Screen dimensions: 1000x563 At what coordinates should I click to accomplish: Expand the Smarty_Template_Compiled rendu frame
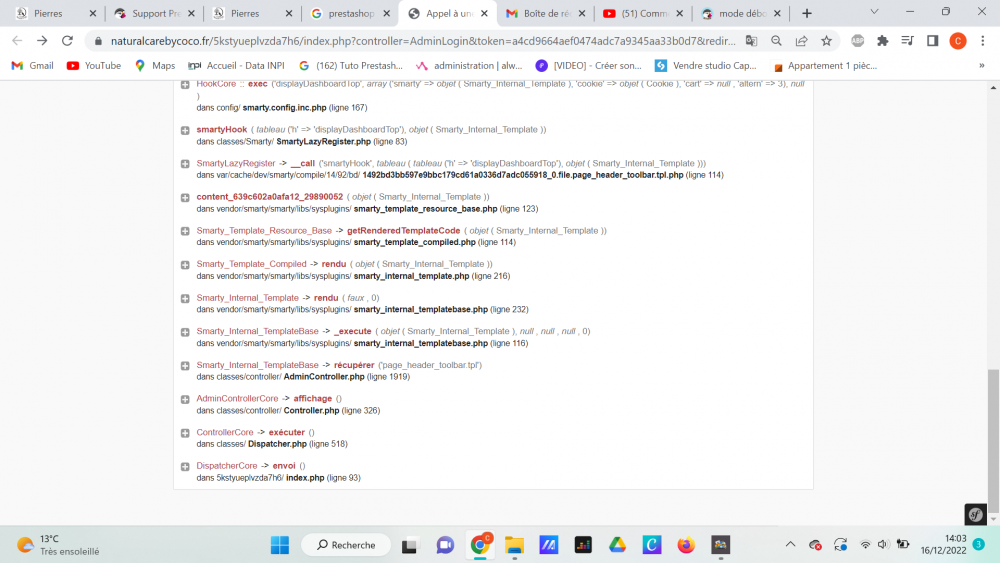point(185,265)
